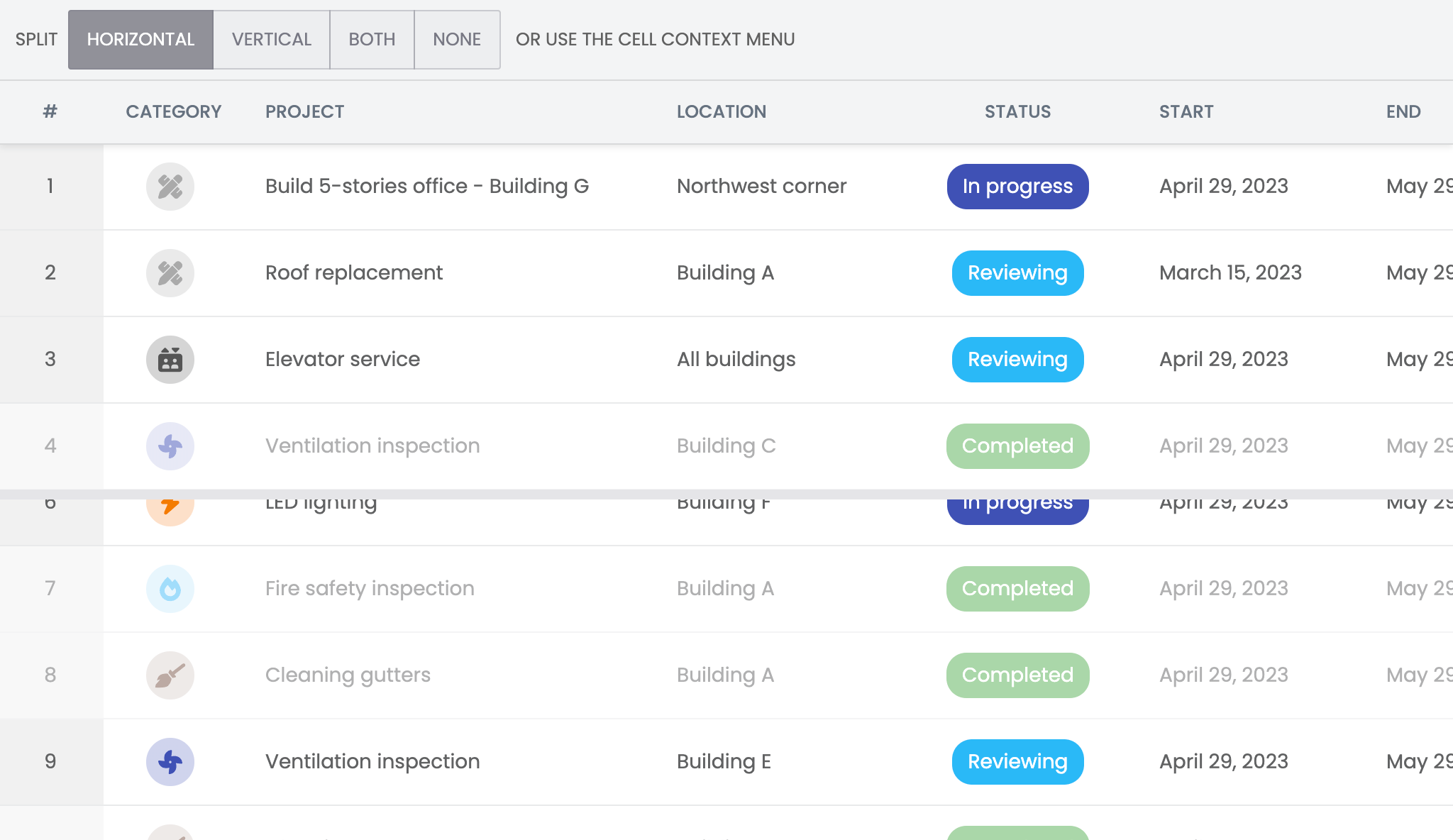This screenshot has height=840, width=1453.
Task: Click the fan icon in Building C ventilation row
Action: (170, 446)
